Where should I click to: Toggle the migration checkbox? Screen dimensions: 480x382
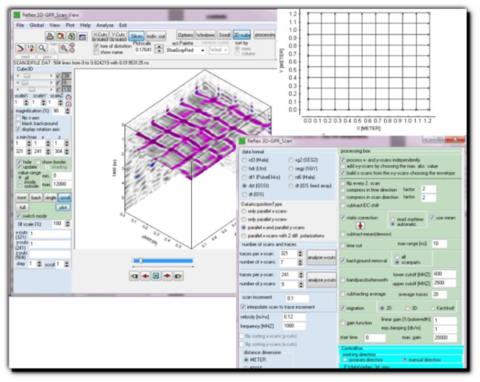pyautogui.click(x=343, y=308)
